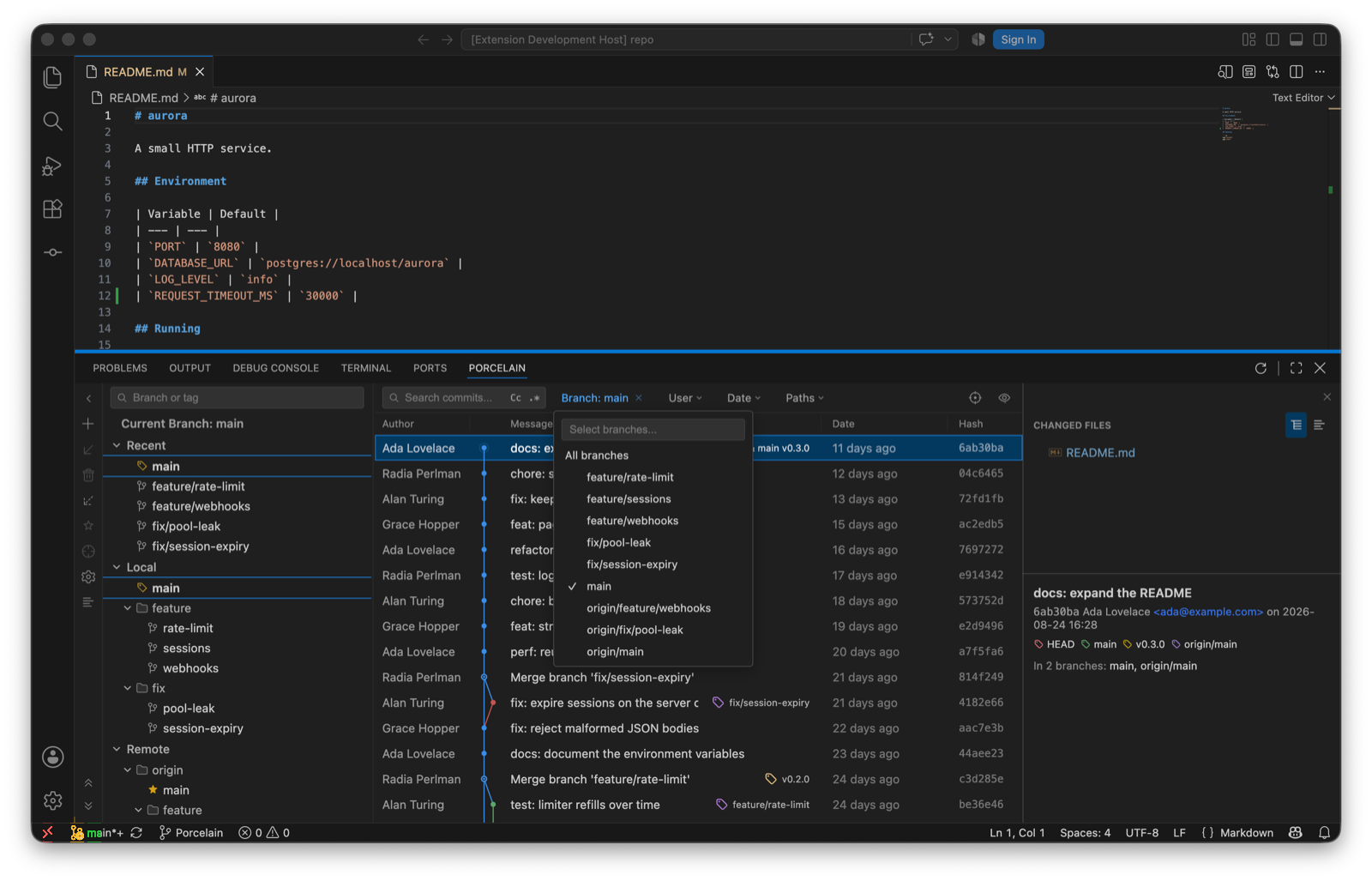Collapse the local fix folder

128,688
